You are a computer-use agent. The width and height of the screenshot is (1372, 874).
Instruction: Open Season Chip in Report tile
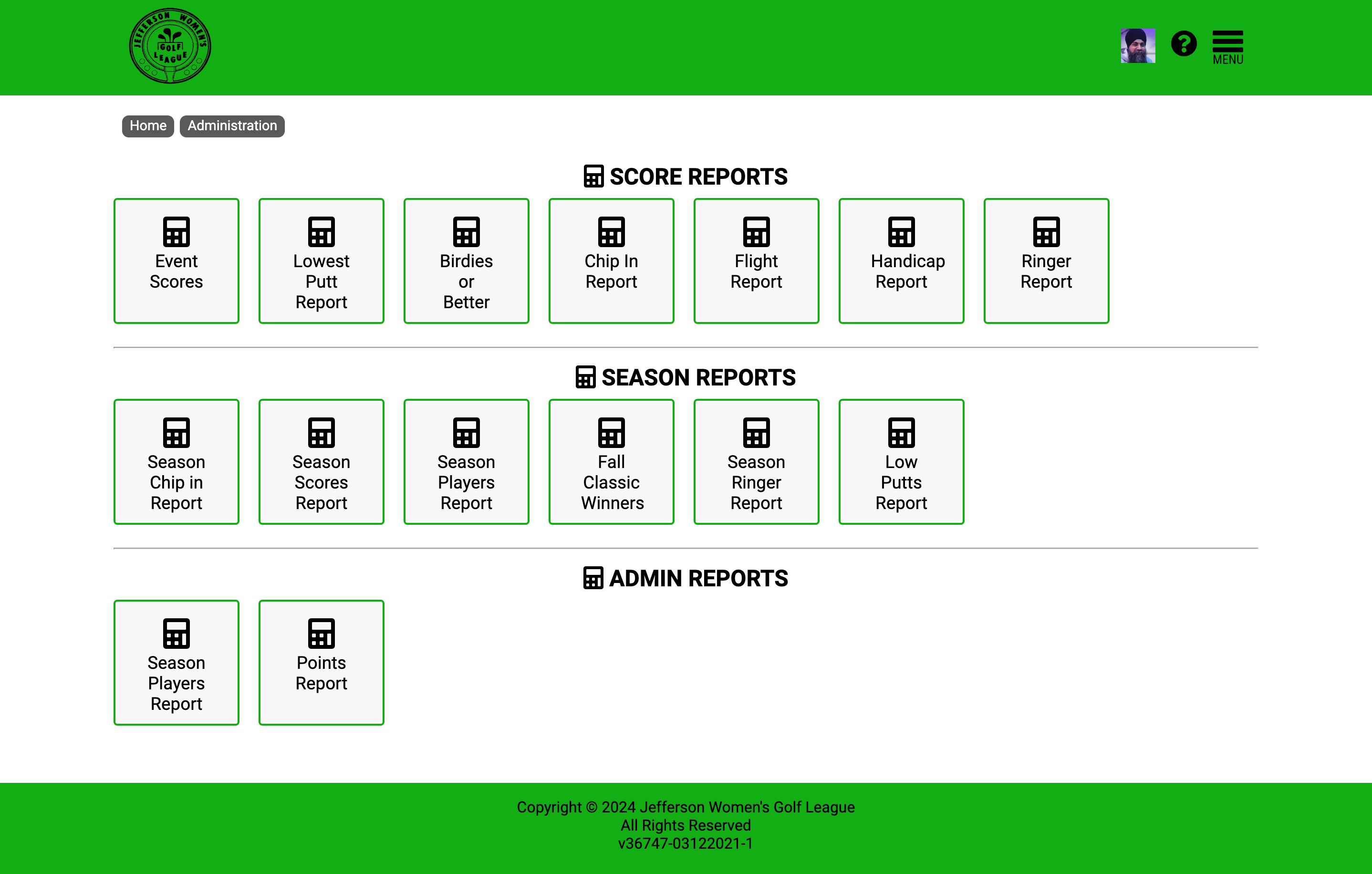(176, 461)
